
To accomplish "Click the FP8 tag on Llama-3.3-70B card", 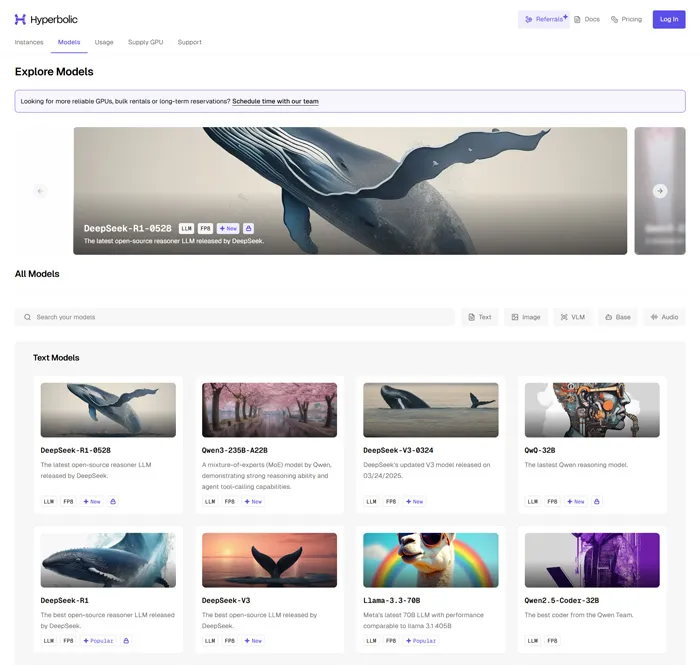I will pyautogui.click(x=391, y=641).
